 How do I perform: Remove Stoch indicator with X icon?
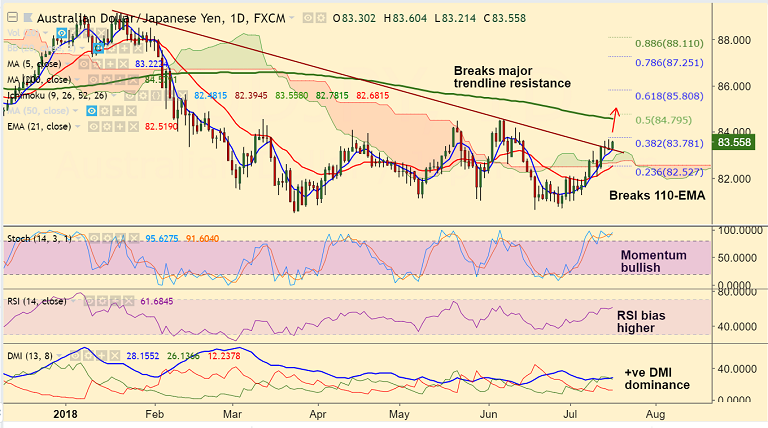134,238
